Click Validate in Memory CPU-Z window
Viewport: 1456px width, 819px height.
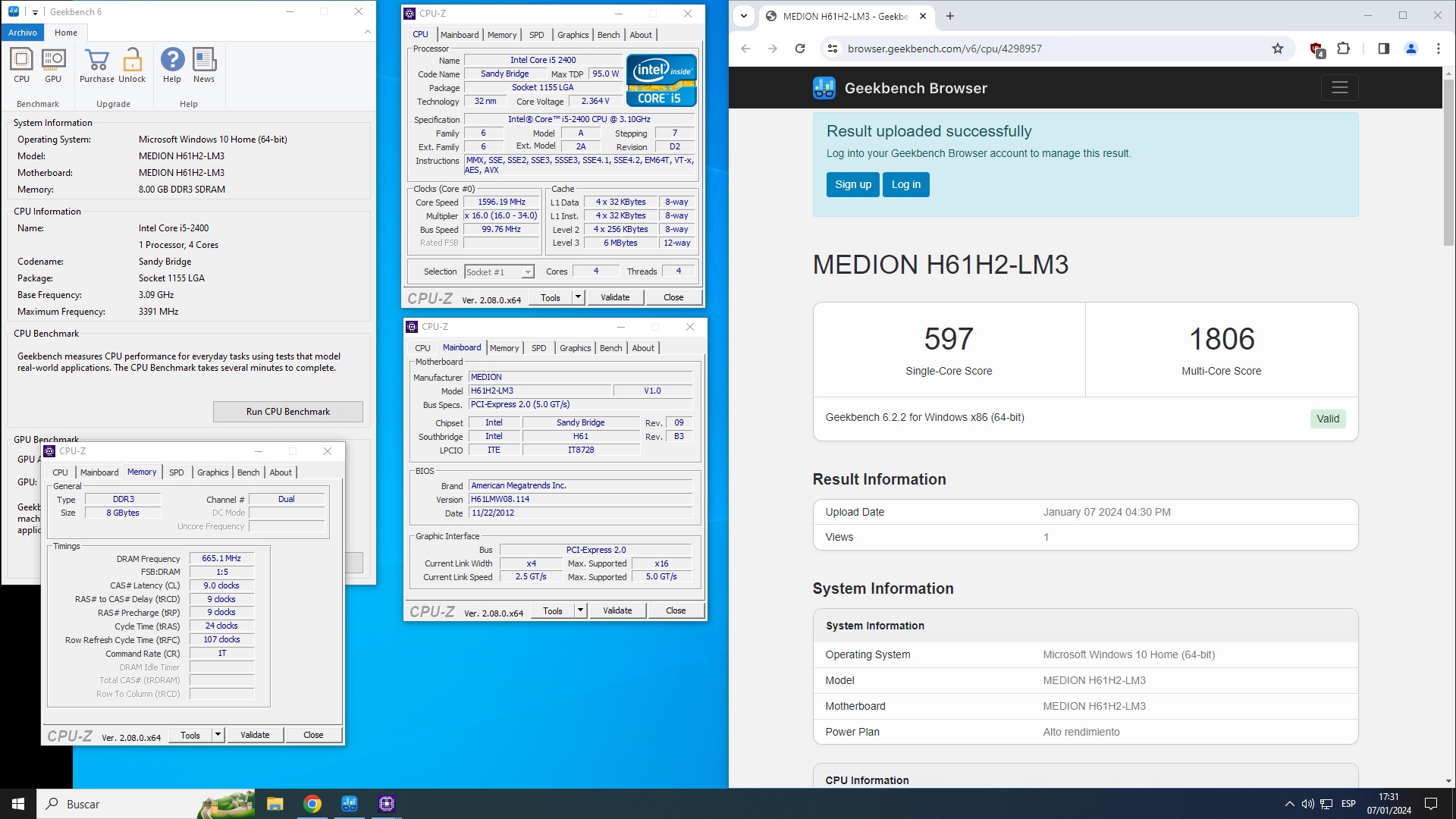click(255, 736)
